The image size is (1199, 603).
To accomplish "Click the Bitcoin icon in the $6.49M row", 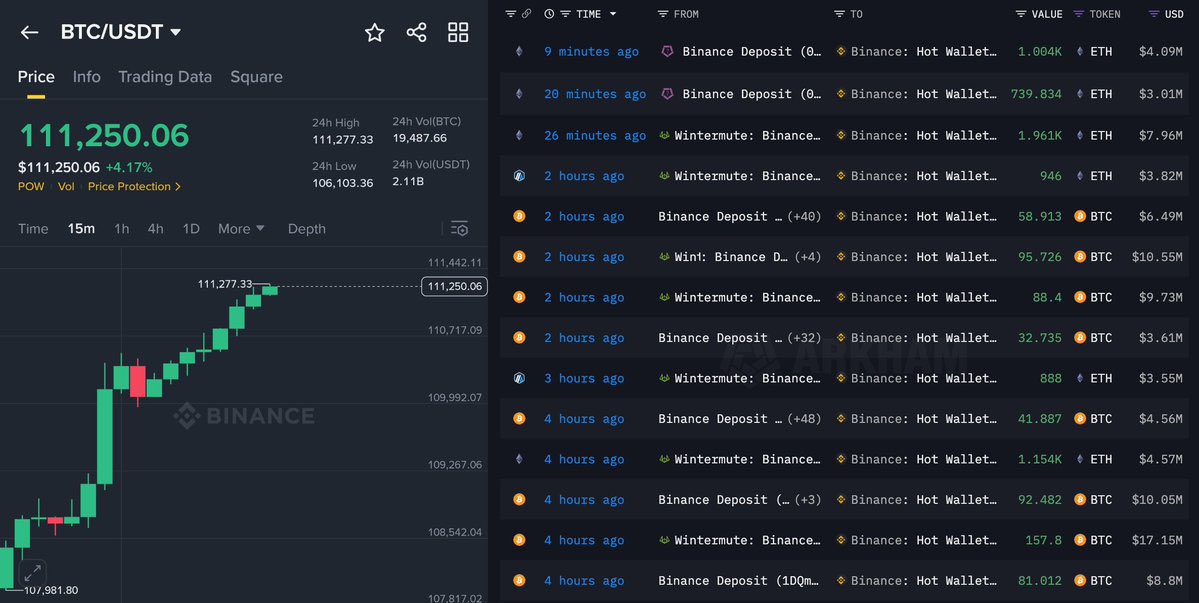I will click(519, 216).
